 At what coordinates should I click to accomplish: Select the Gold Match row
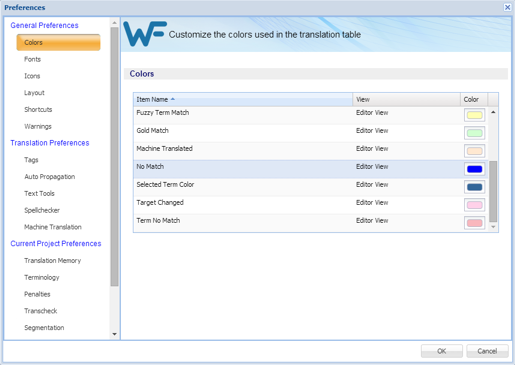tap(311, 133)
